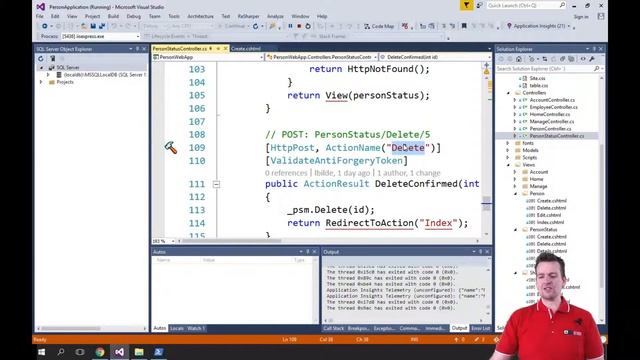
Task: Pin the Solution Explorer panel
Action: click(594, 49)
